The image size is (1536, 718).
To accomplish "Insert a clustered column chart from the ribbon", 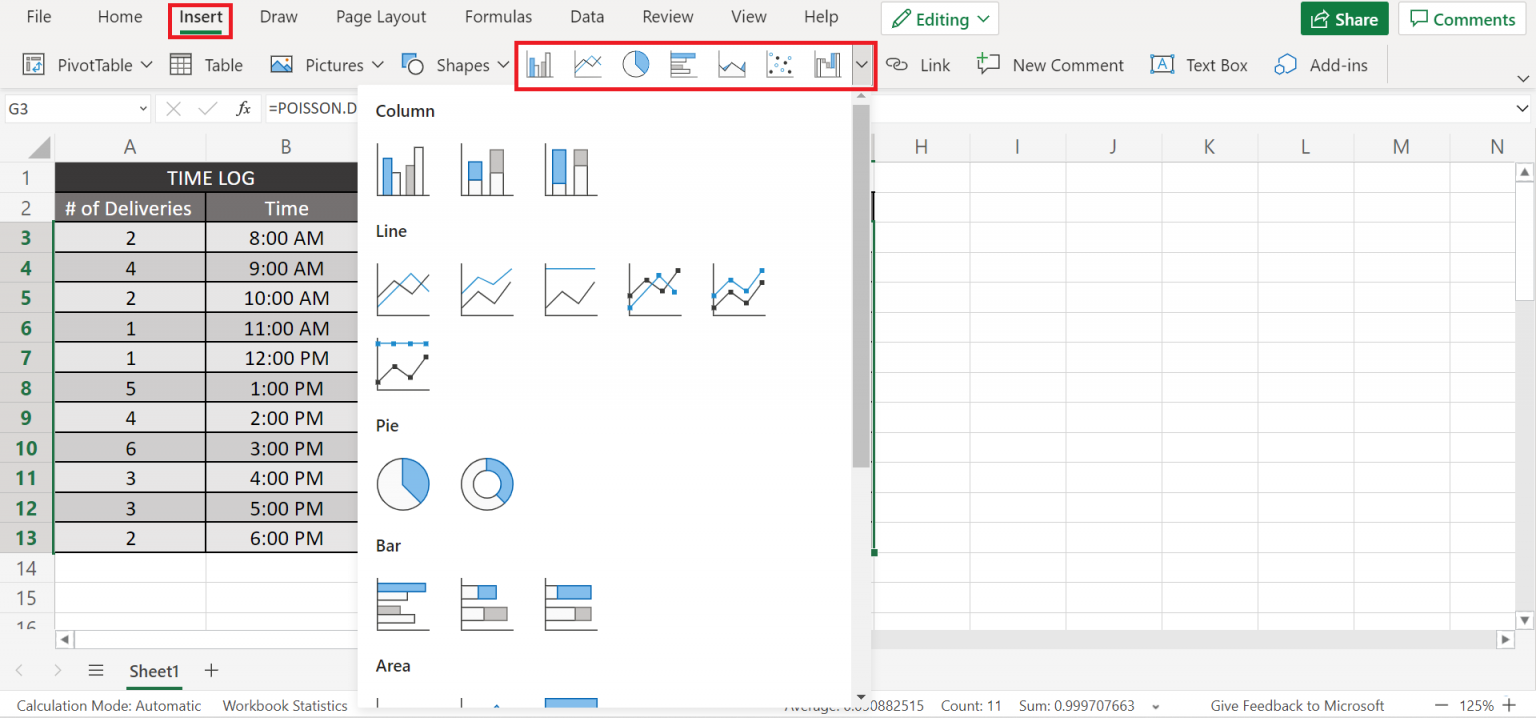I will click(x=540, y=64).
